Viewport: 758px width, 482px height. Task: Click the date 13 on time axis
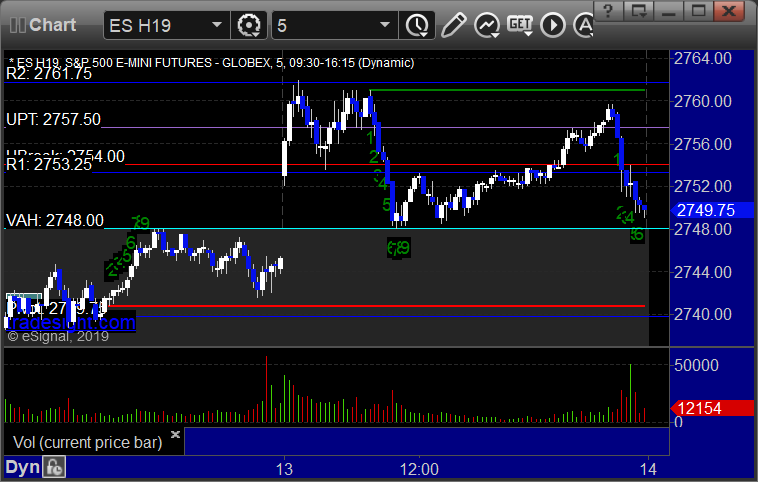click(x=284, y=469)
